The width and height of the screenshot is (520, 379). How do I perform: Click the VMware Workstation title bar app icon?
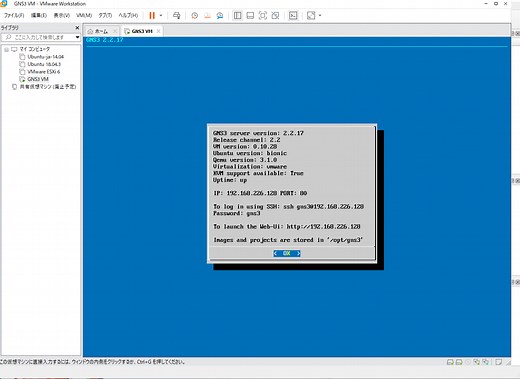click(4, 3)
